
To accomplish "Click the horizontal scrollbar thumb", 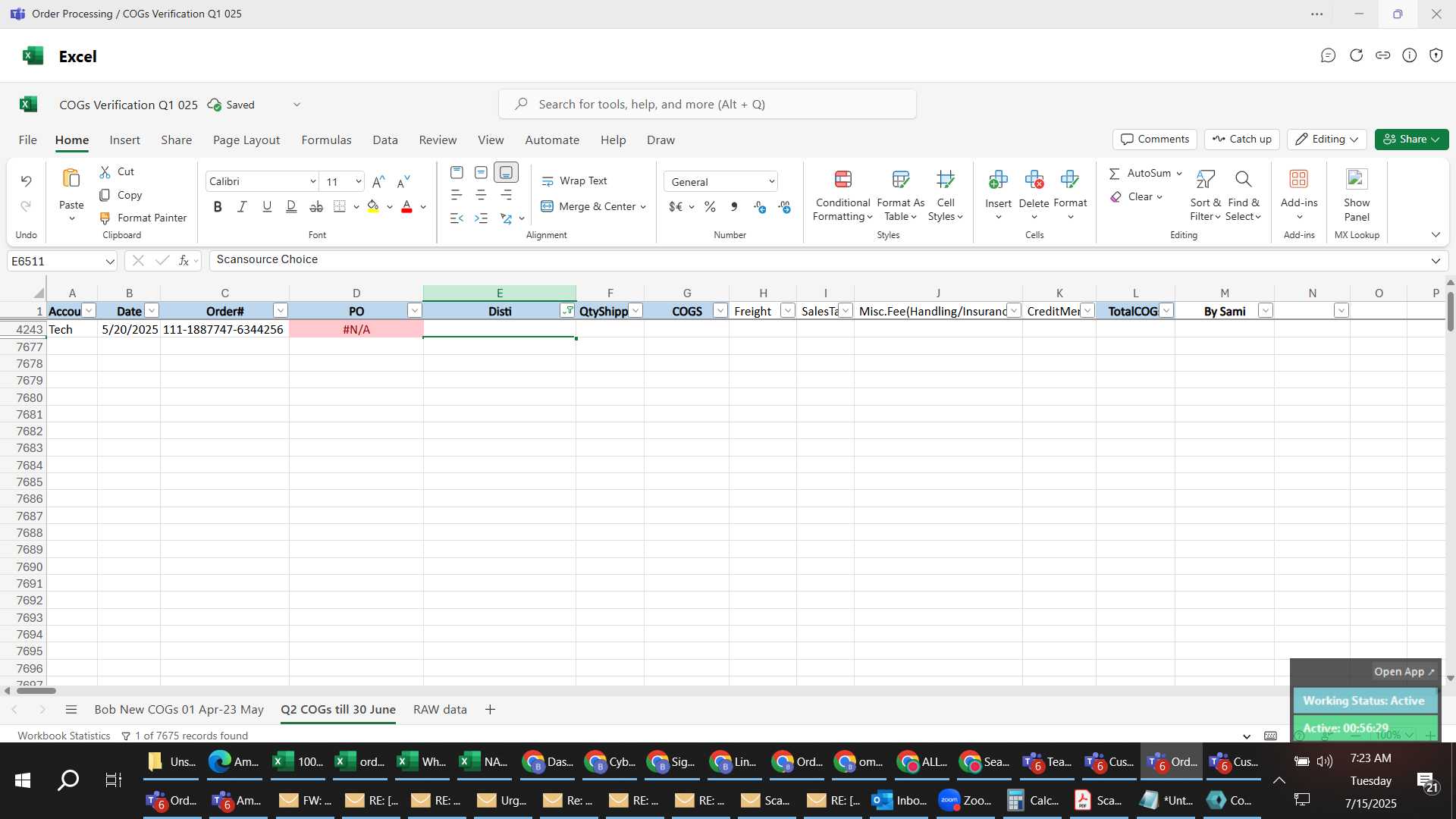I will (36, 691).
